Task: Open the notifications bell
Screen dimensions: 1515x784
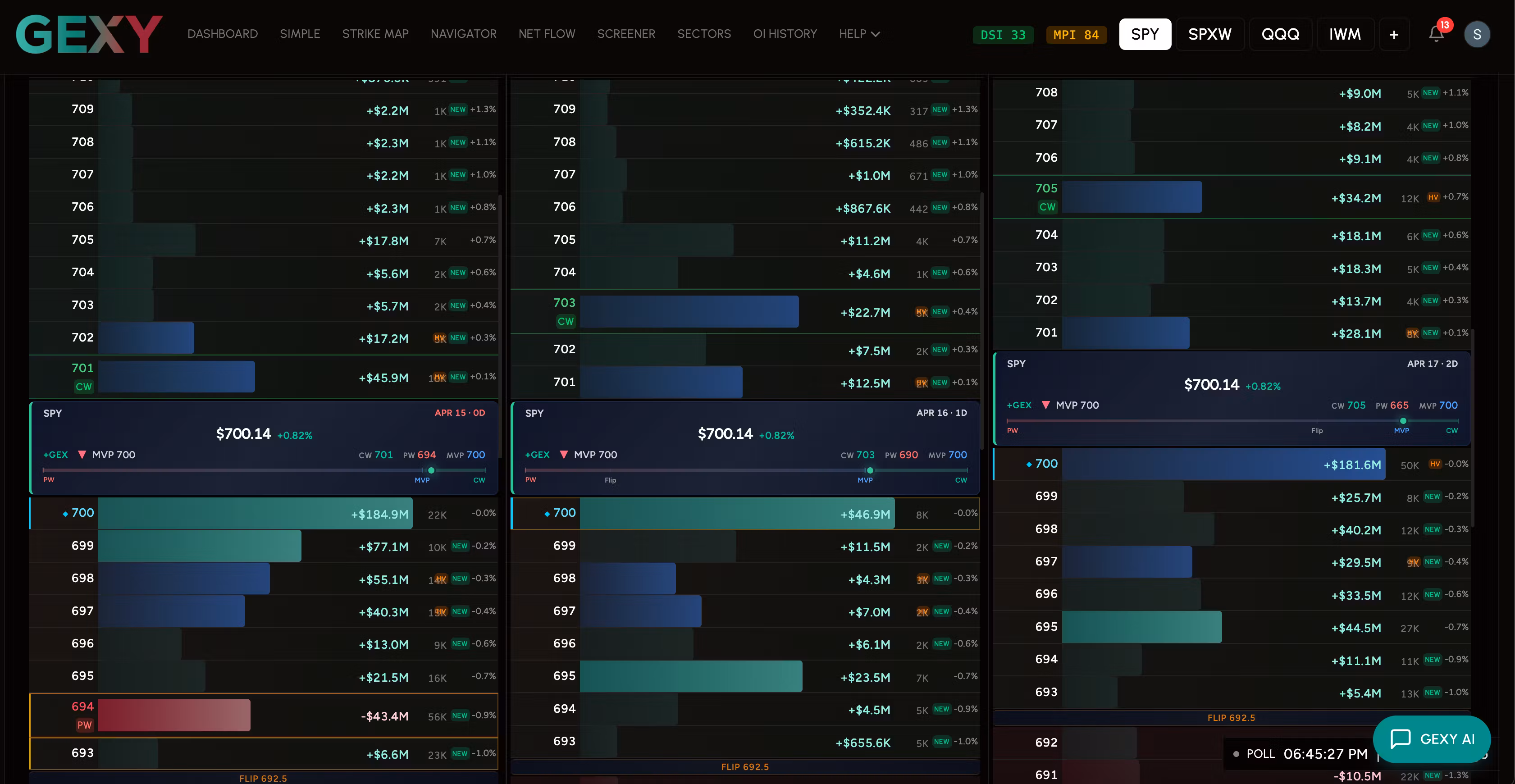Action: pyautogui.click(x=1436, y=35)
